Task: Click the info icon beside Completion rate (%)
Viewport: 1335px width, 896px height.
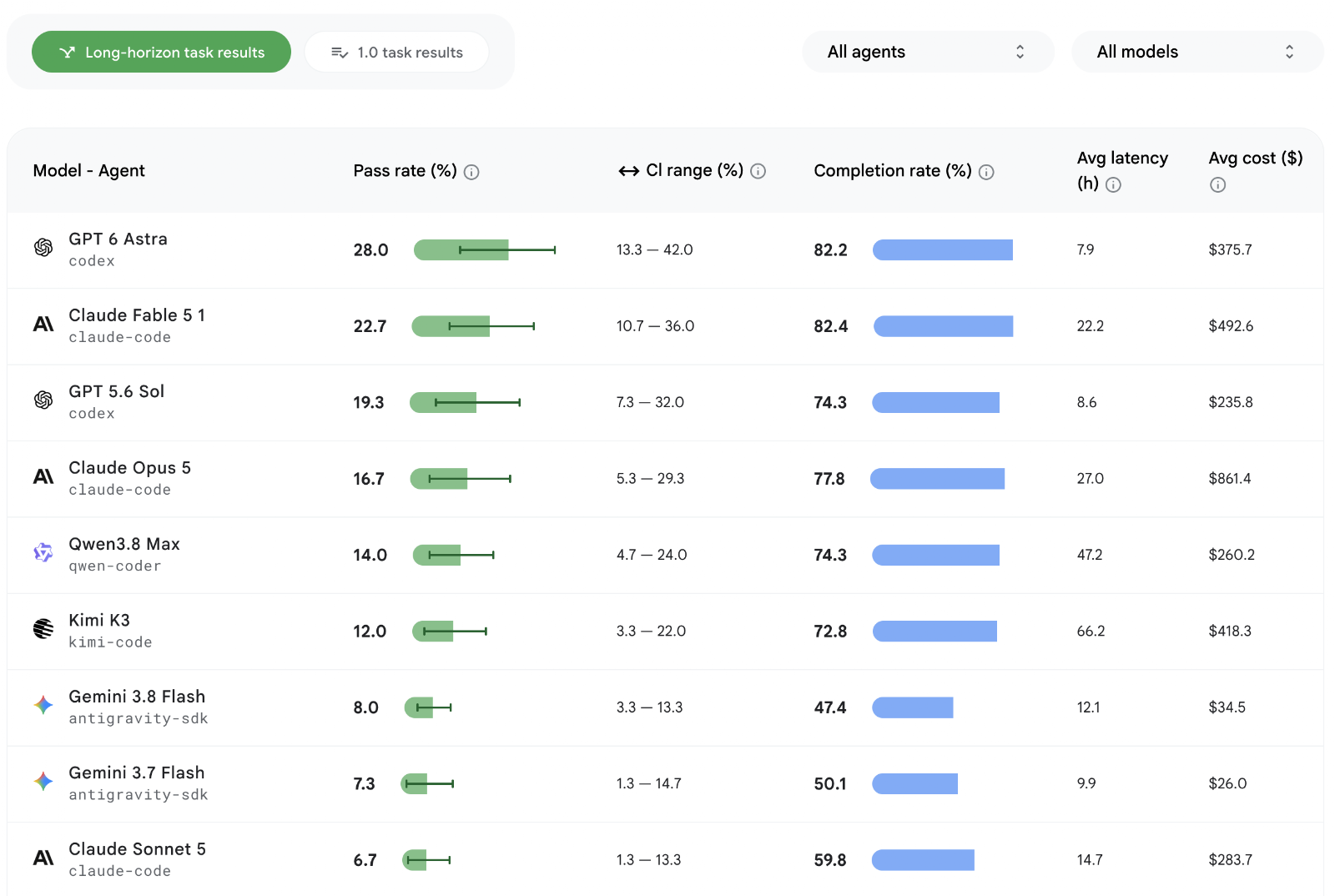Action: pos(986,172)
